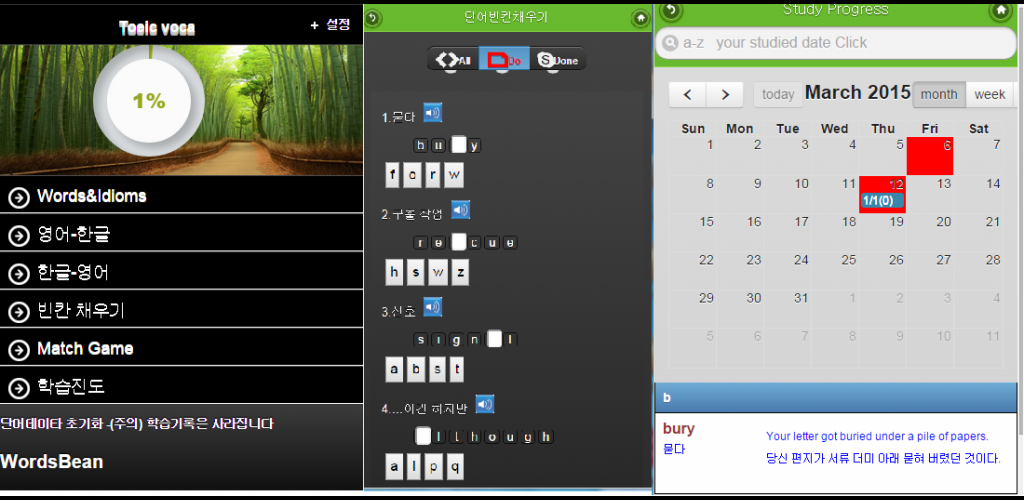Select the All filter option
The height and width of the screenshot is (500, 1024).
coord(453,59)
